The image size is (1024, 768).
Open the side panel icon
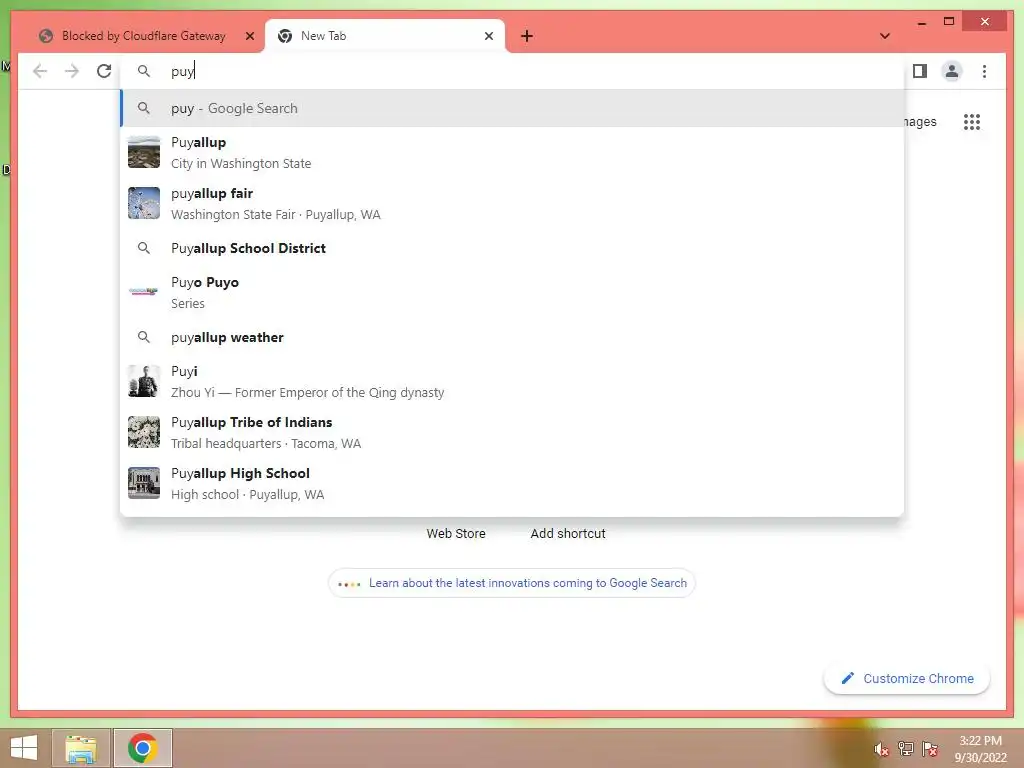tap(920, 71)
